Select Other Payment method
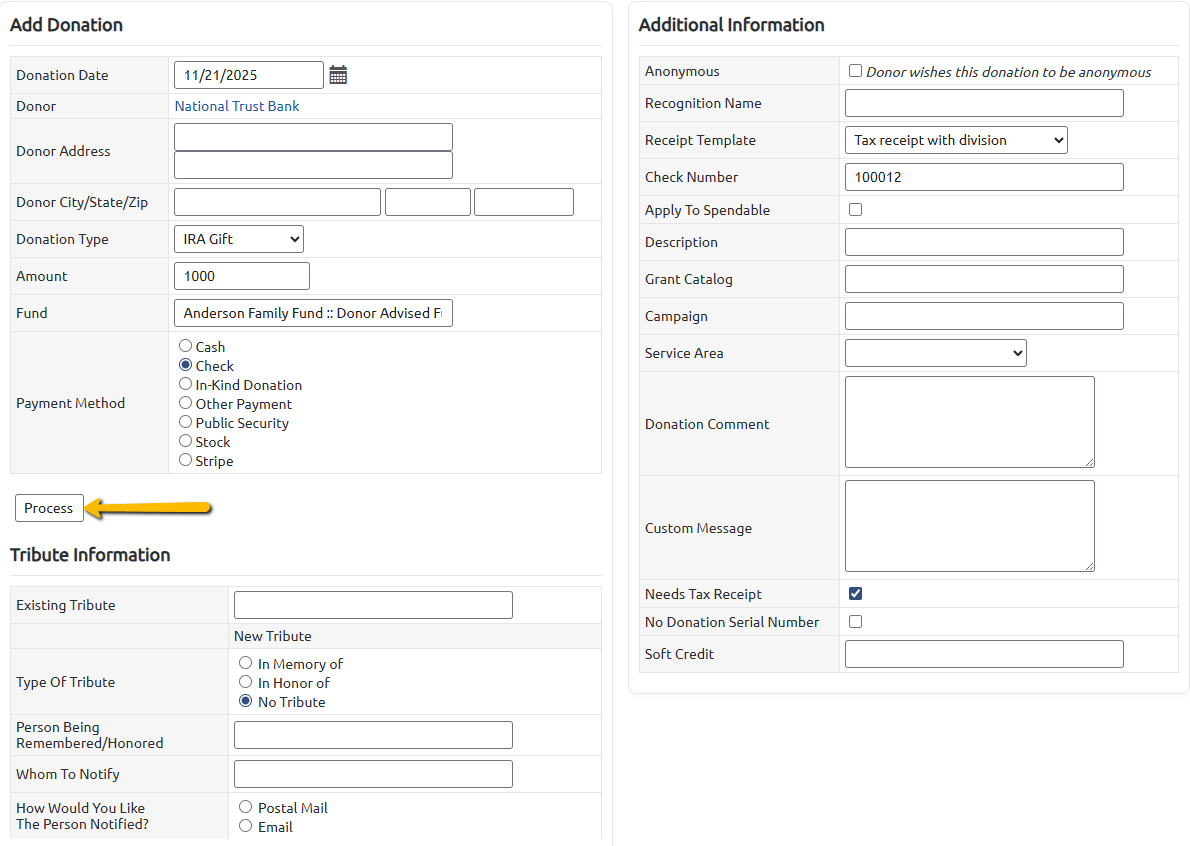 (185, 403)
